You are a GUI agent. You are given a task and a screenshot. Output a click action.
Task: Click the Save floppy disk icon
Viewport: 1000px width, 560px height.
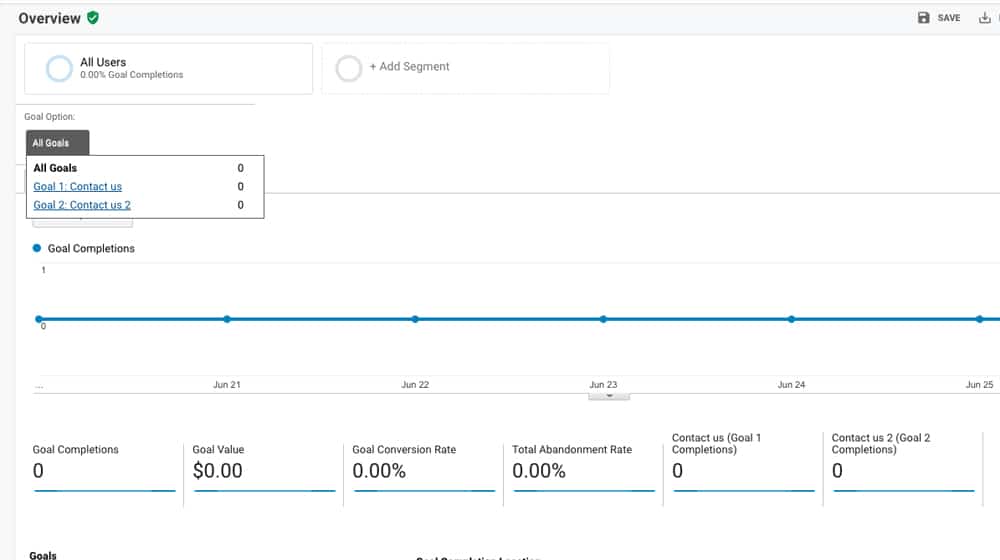pos(923,18)
